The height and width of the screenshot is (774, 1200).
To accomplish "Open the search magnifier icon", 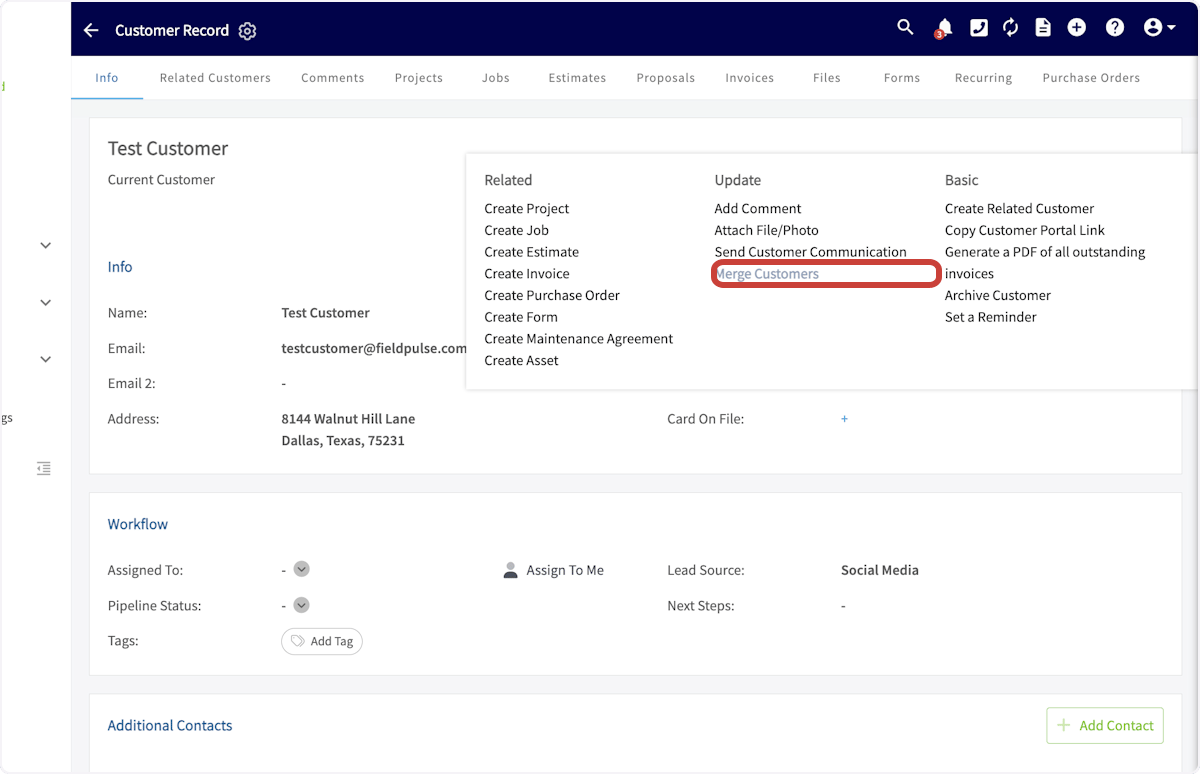I will (x=905, y=27).
